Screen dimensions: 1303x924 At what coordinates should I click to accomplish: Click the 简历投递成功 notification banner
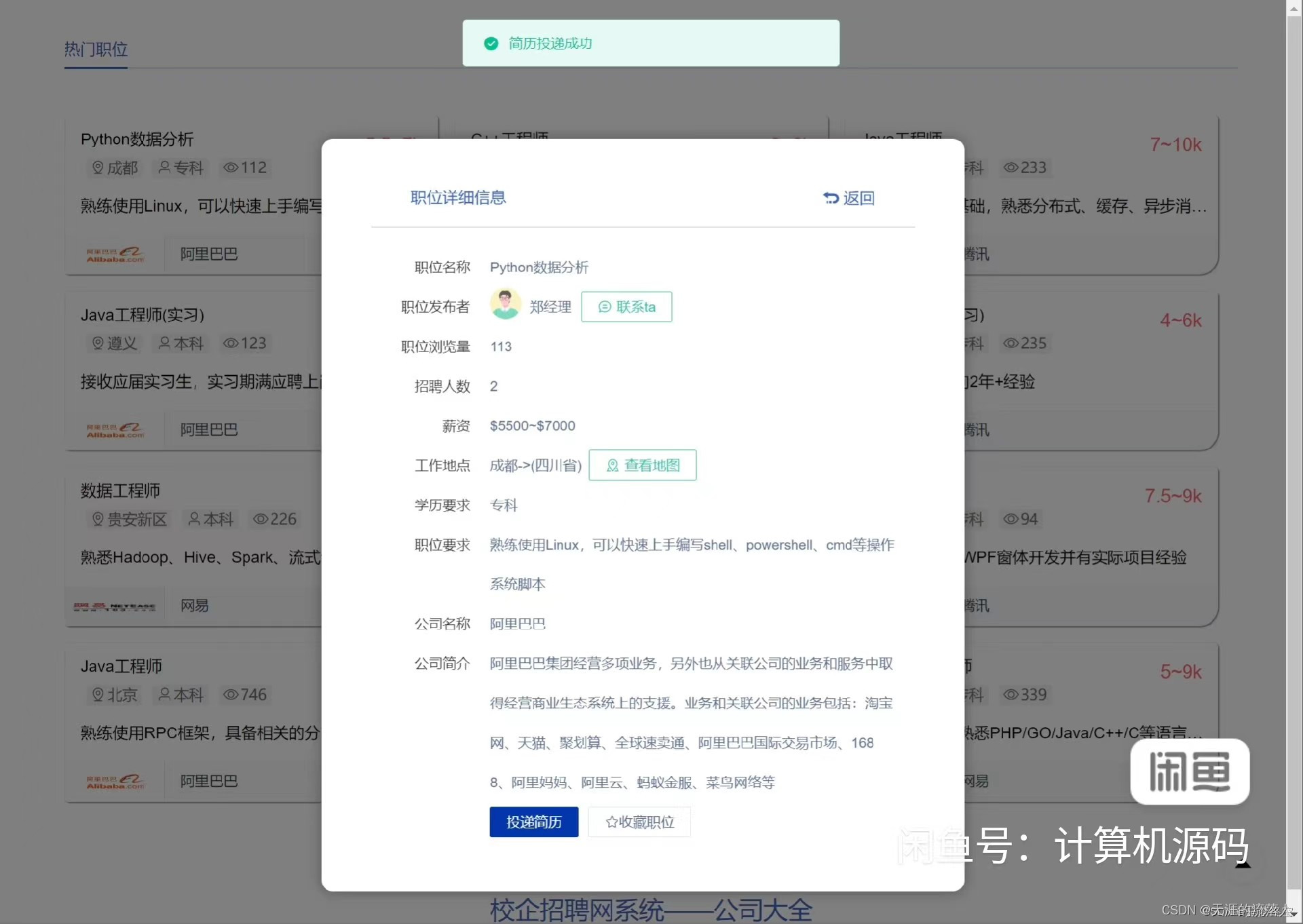(650, 43)
